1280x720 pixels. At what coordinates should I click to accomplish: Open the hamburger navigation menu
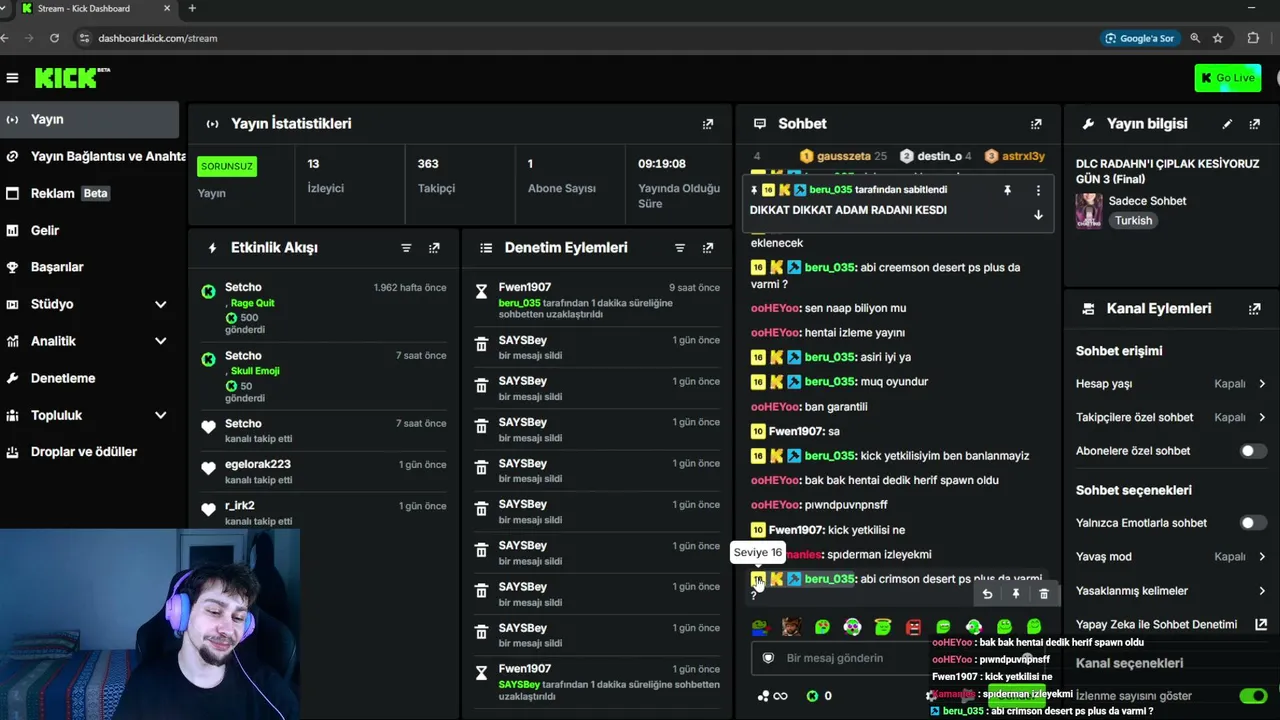tap(12, 78)
